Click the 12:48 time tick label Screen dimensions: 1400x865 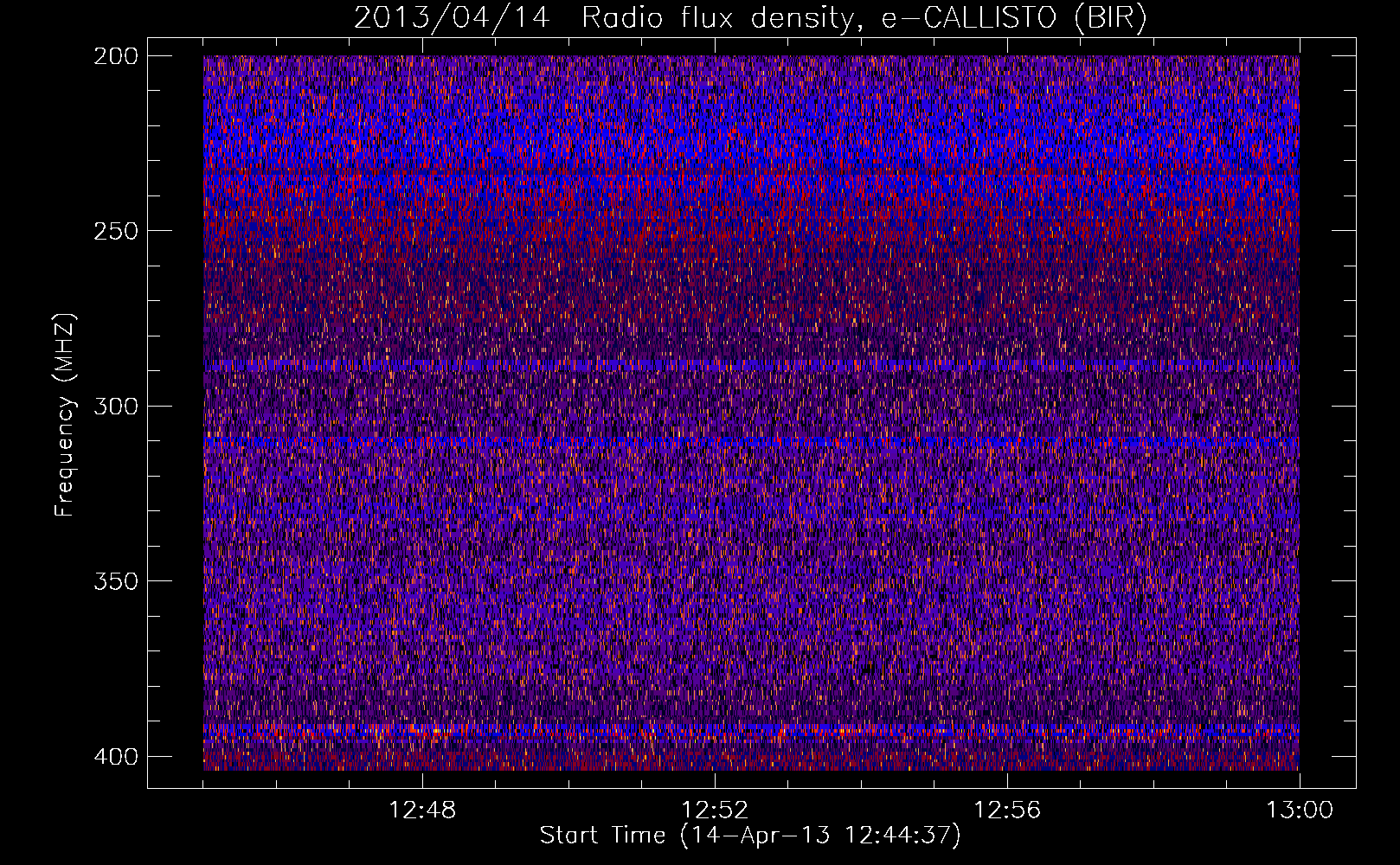[x=422, y=811]
